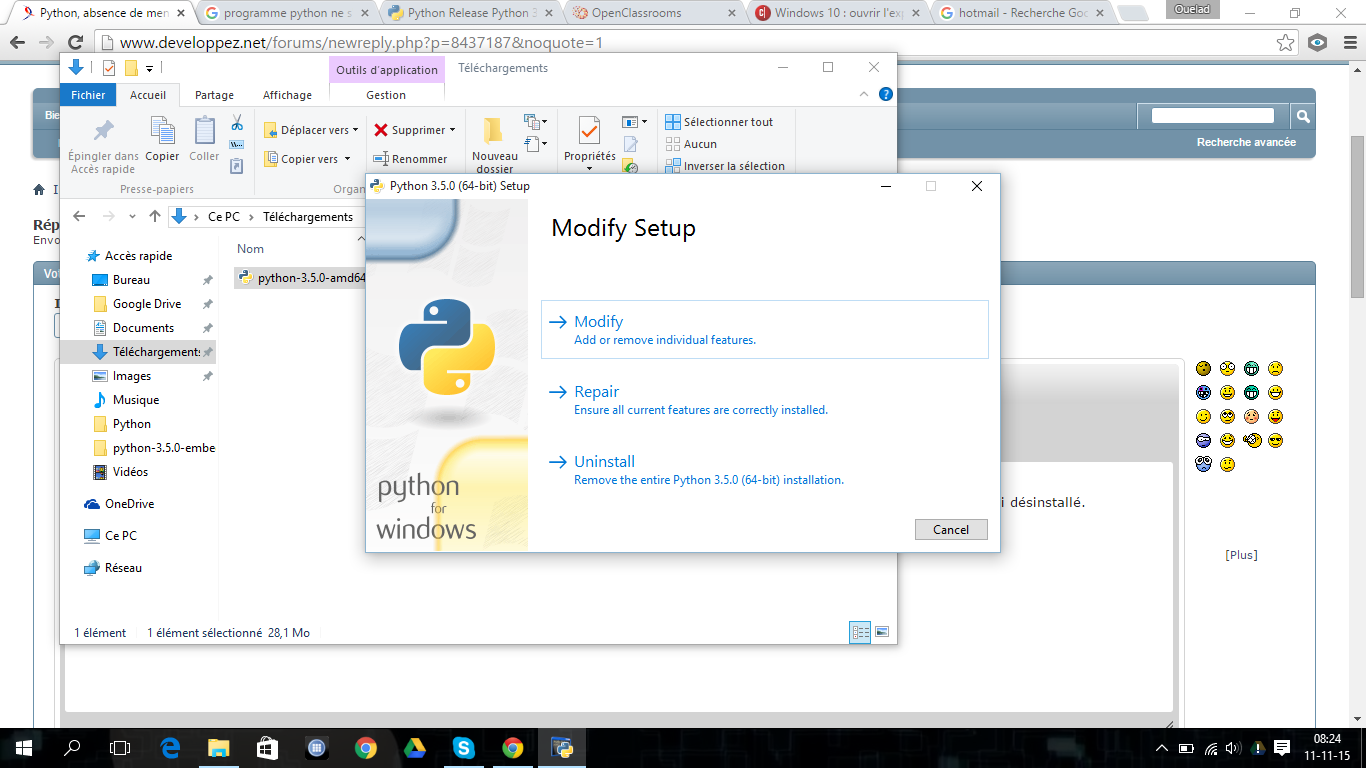Click the Nouveau dossier folder icon
Image resolution: width=1366 pixels, height=768 pixels.
point(493,131)
